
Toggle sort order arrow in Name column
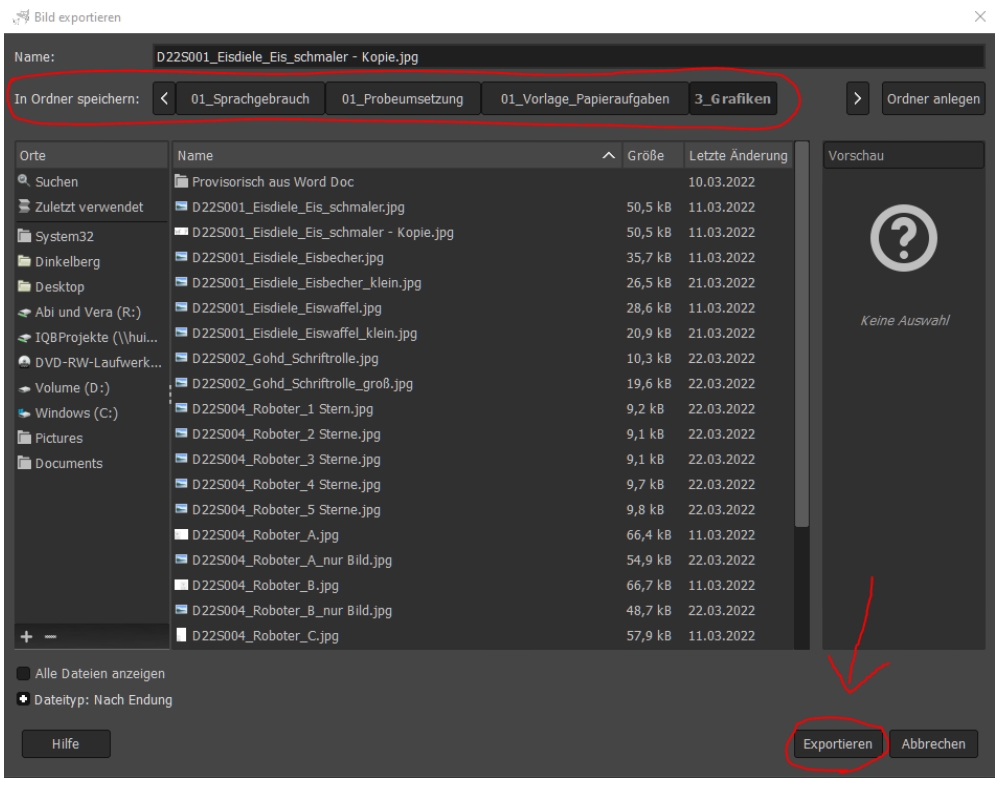pos(608,155)
